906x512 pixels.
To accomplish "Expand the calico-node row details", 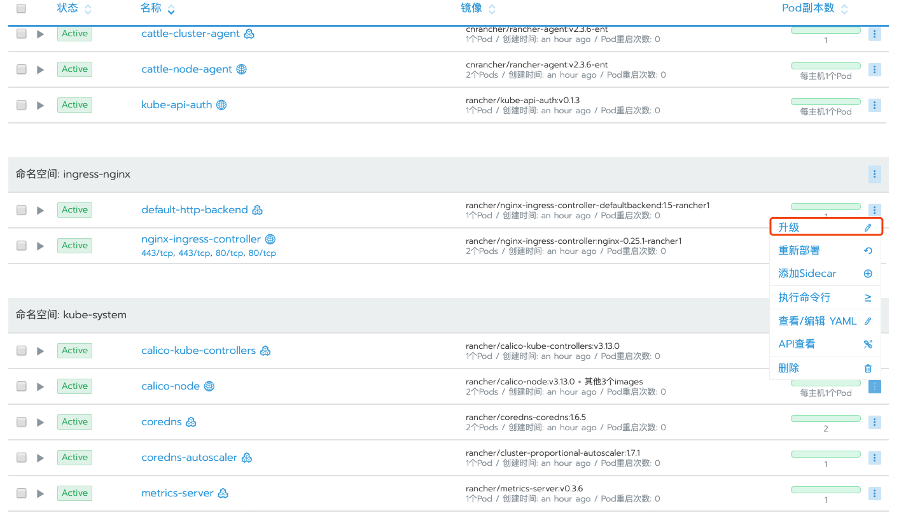I will [x=40, y=387].
